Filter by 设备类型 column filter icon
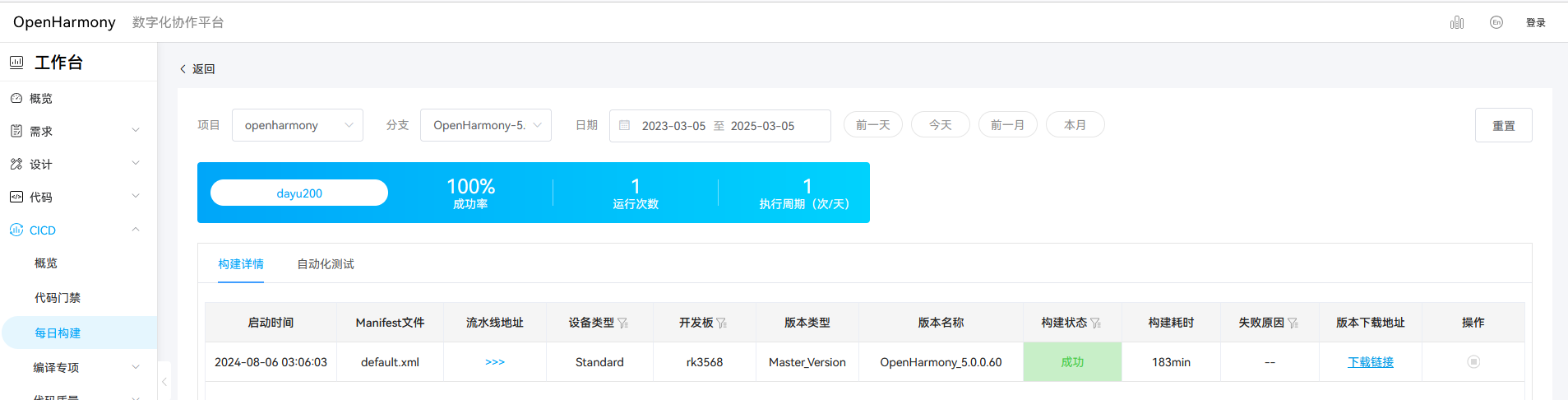This screenshot has height=400, width=1568. pyautogui.click(x=622, y=323)
